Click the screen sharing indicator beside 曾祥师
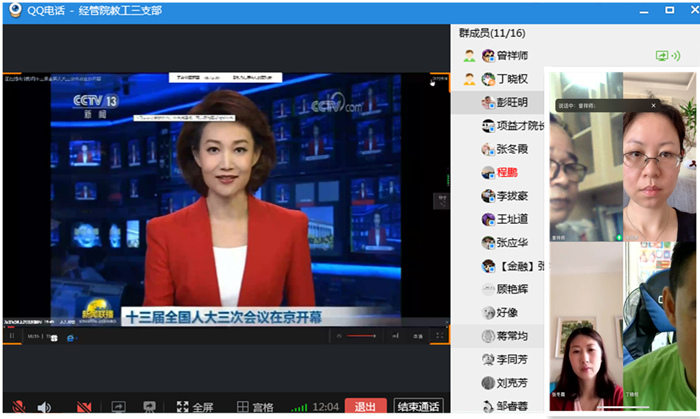700x419 pixels. pyautogui.click(x=661, y=56)
